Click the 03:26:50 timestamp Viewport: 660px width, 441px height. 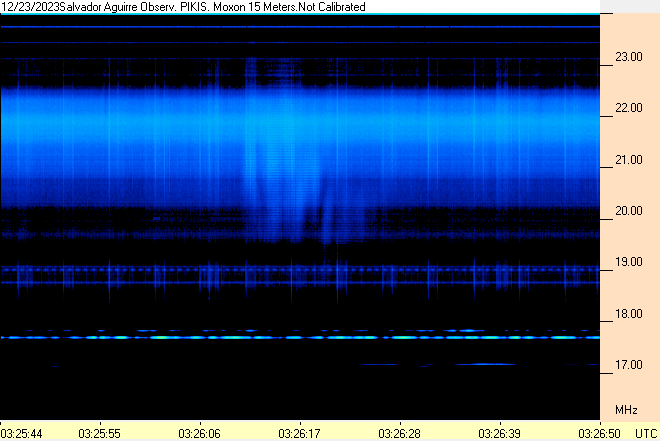tap(599, 433)
